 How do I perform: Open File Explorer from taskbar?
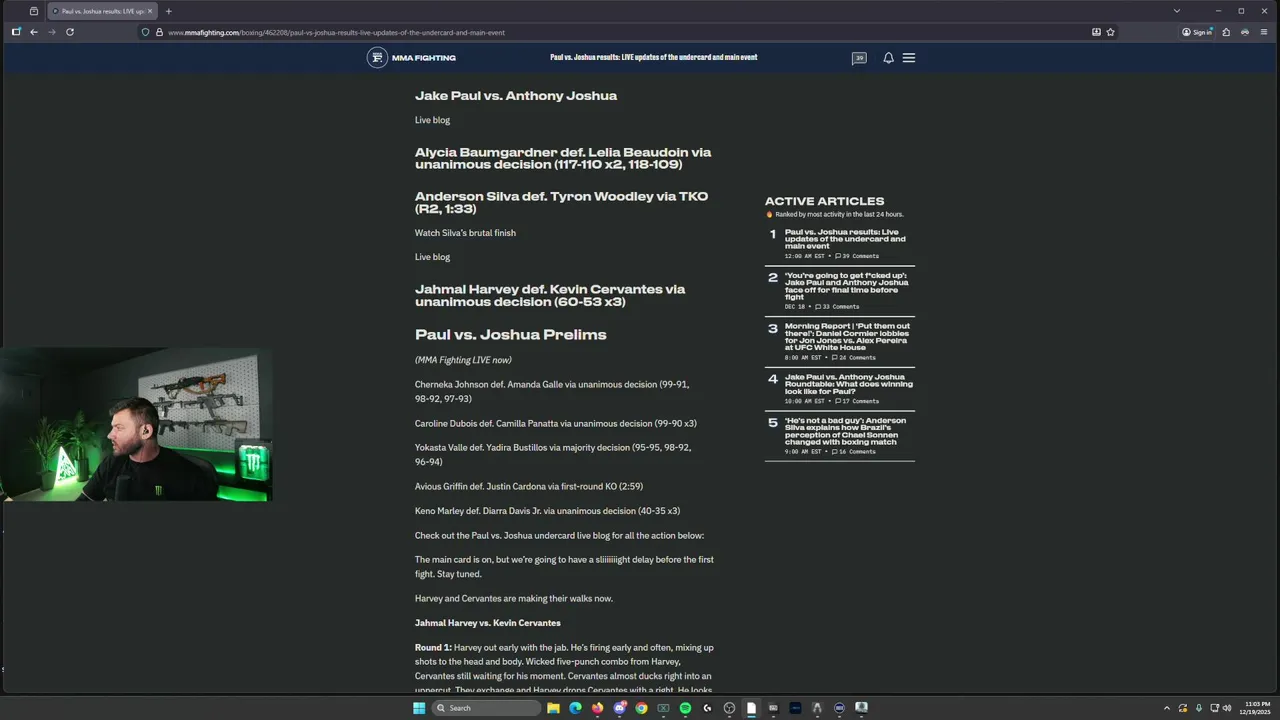(553, 708)
